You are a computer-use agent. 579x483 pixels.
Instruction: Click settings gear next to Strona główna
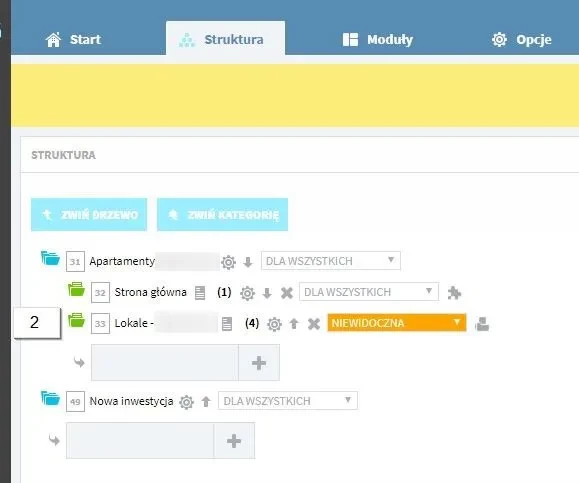247,293
